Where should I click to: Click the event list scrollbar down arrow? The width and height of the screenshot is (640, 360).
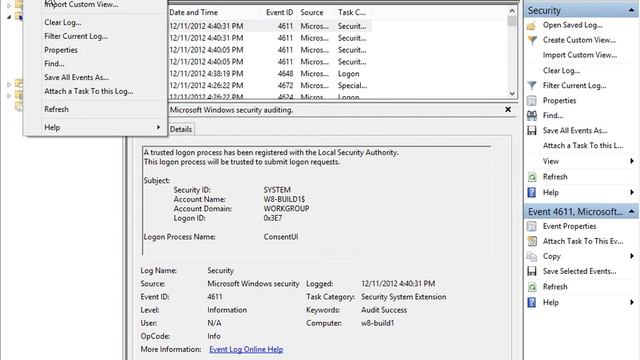512,93
